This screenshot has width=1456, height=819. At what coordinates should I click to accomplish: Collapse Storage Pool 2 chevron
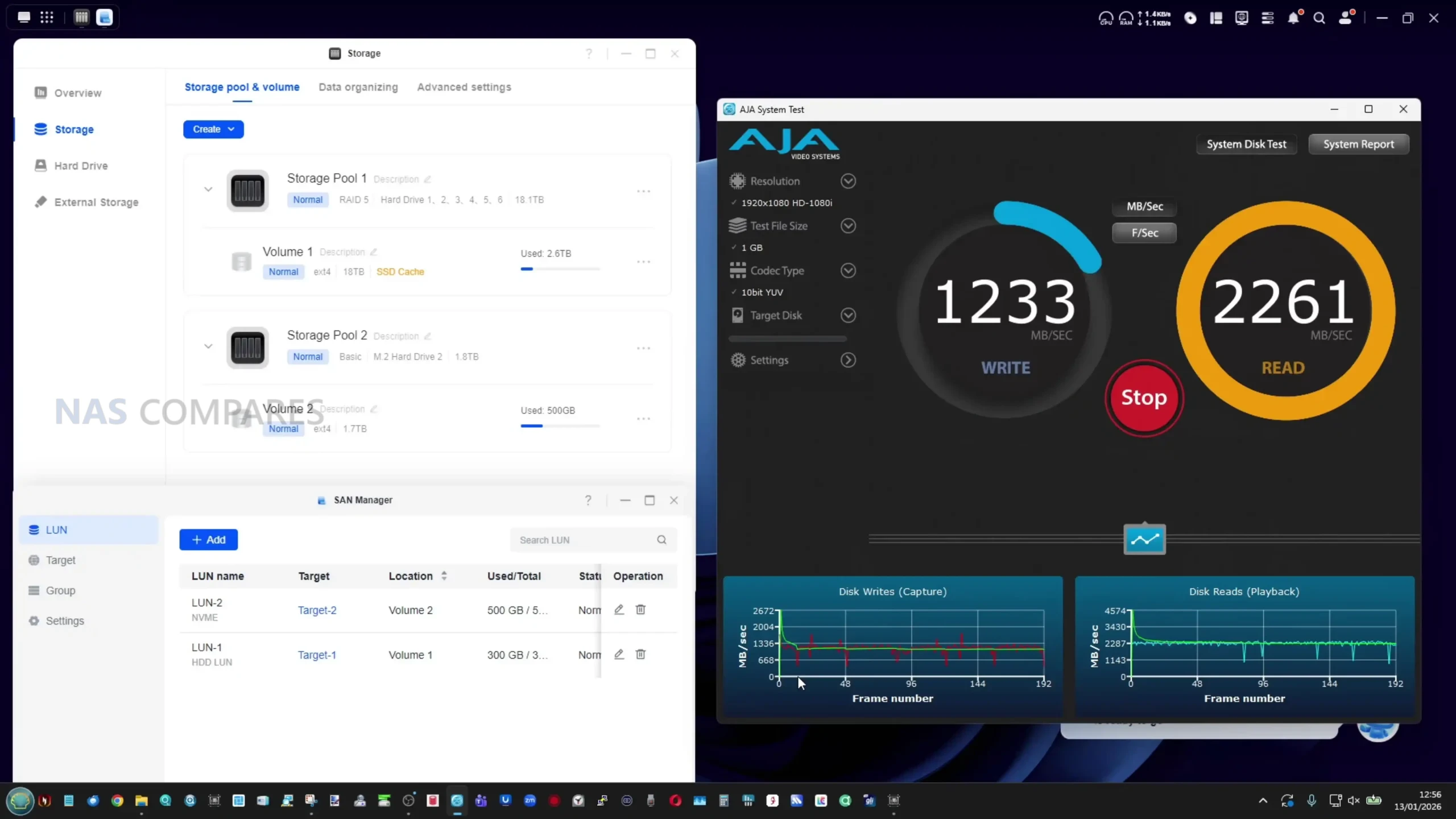tap(208, 346)
